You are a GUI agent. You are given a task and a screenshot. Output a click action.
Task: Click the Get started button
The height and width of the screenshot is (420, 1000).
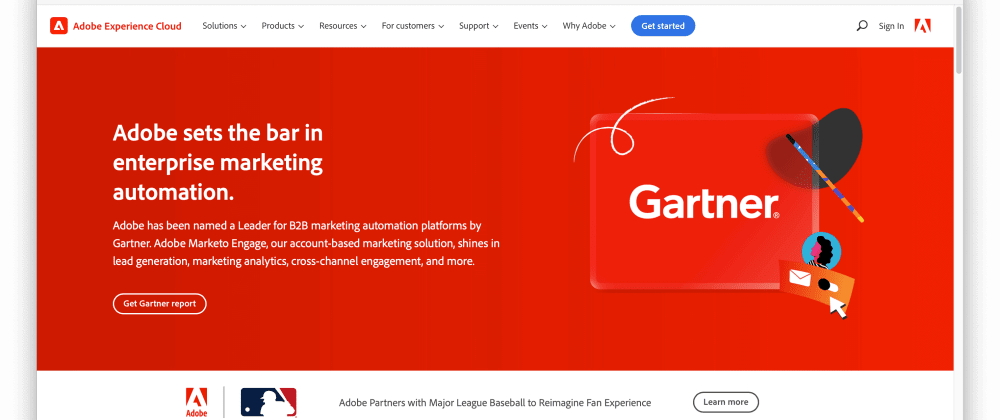coord(663,26)
